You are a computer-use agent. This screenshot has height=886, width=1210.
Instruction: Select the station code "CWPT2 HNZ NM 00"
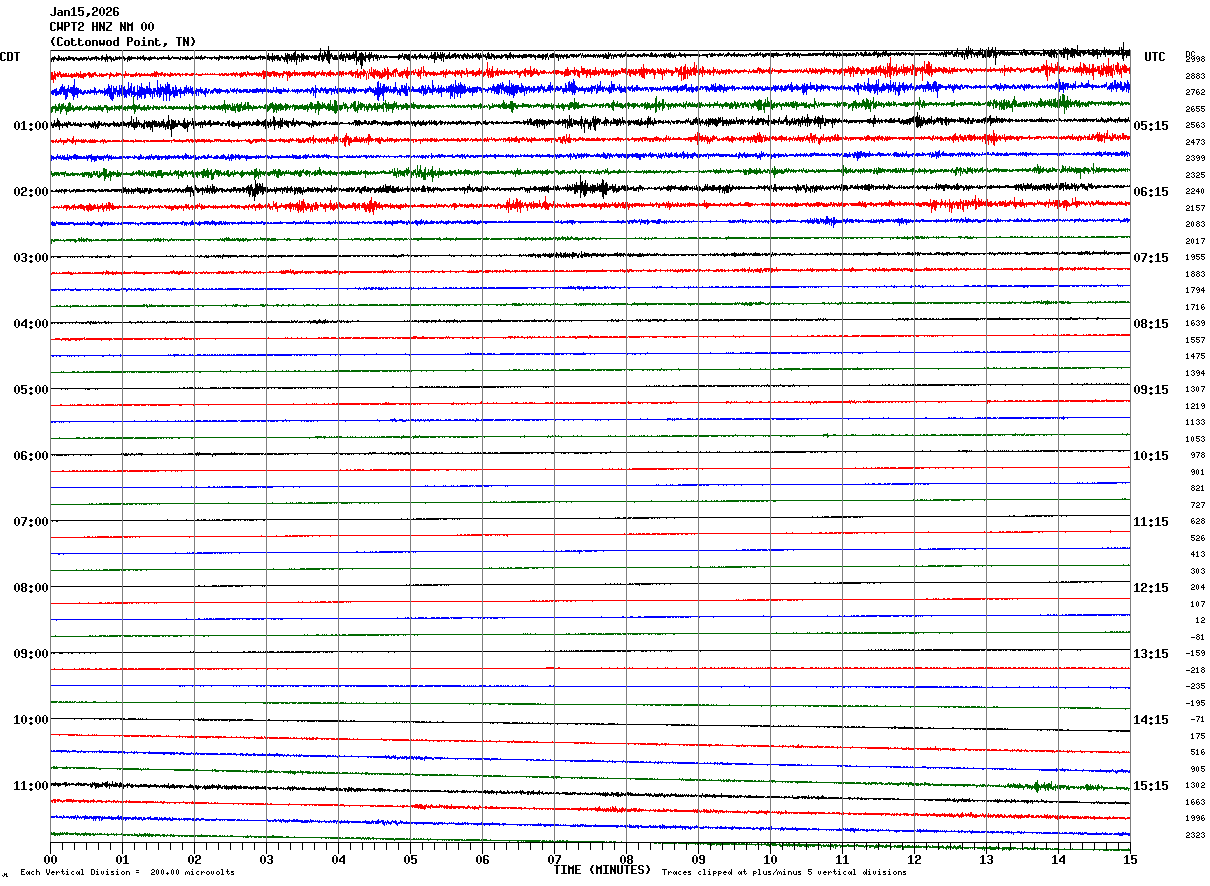tap(102, 27)
